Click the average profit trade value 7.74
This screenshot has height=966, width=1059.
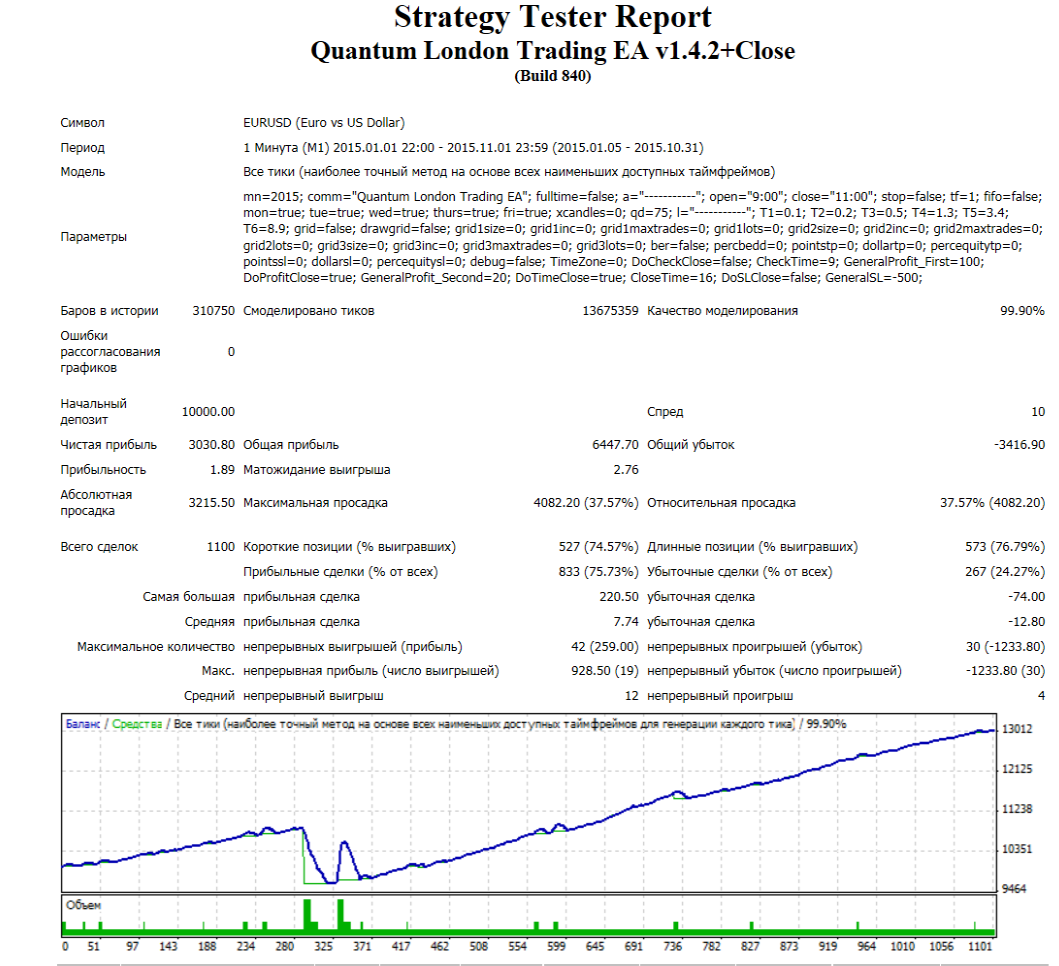click(x=625, y=621)
